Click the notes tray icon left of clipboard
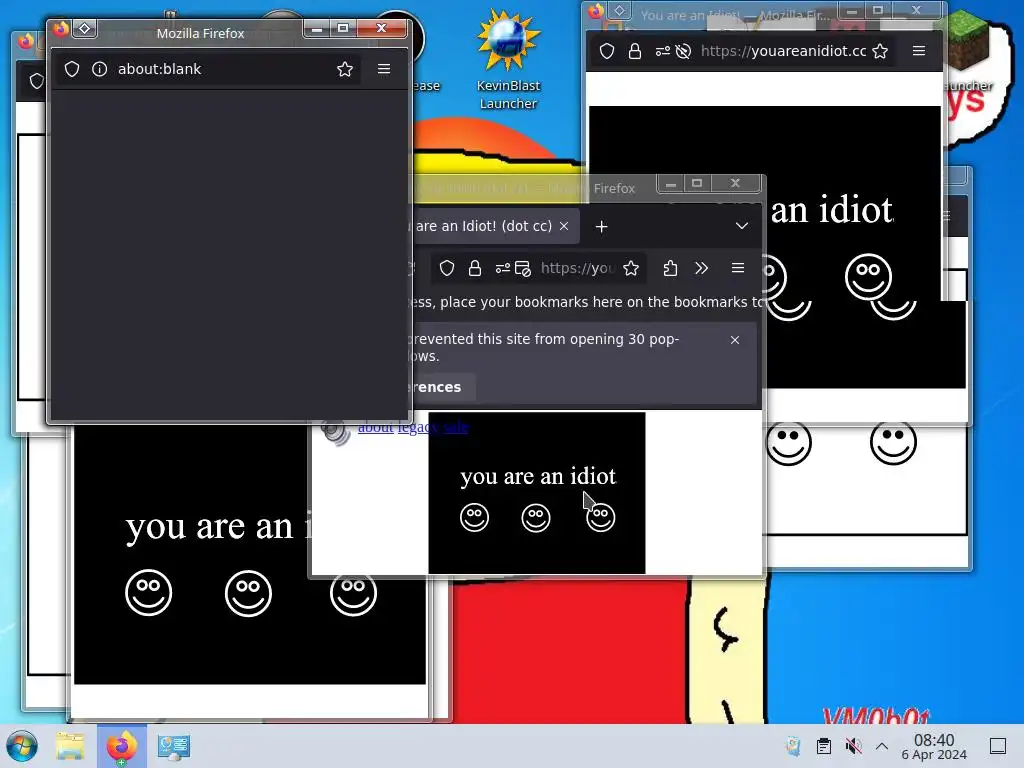 click(793, 746)
